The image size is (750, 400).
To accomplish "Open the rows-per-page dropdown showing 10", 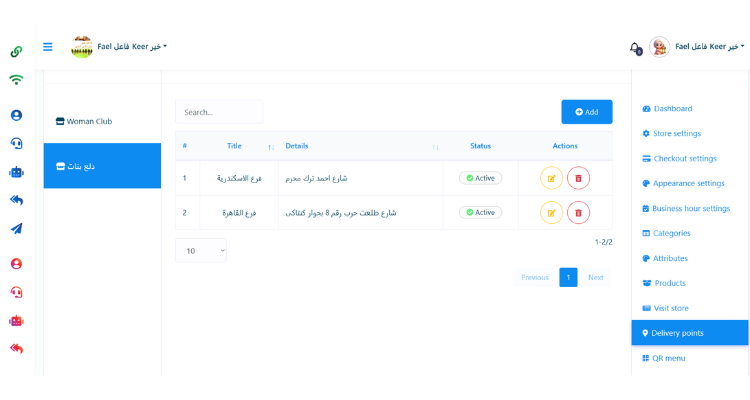I will (x=201, y=250).
